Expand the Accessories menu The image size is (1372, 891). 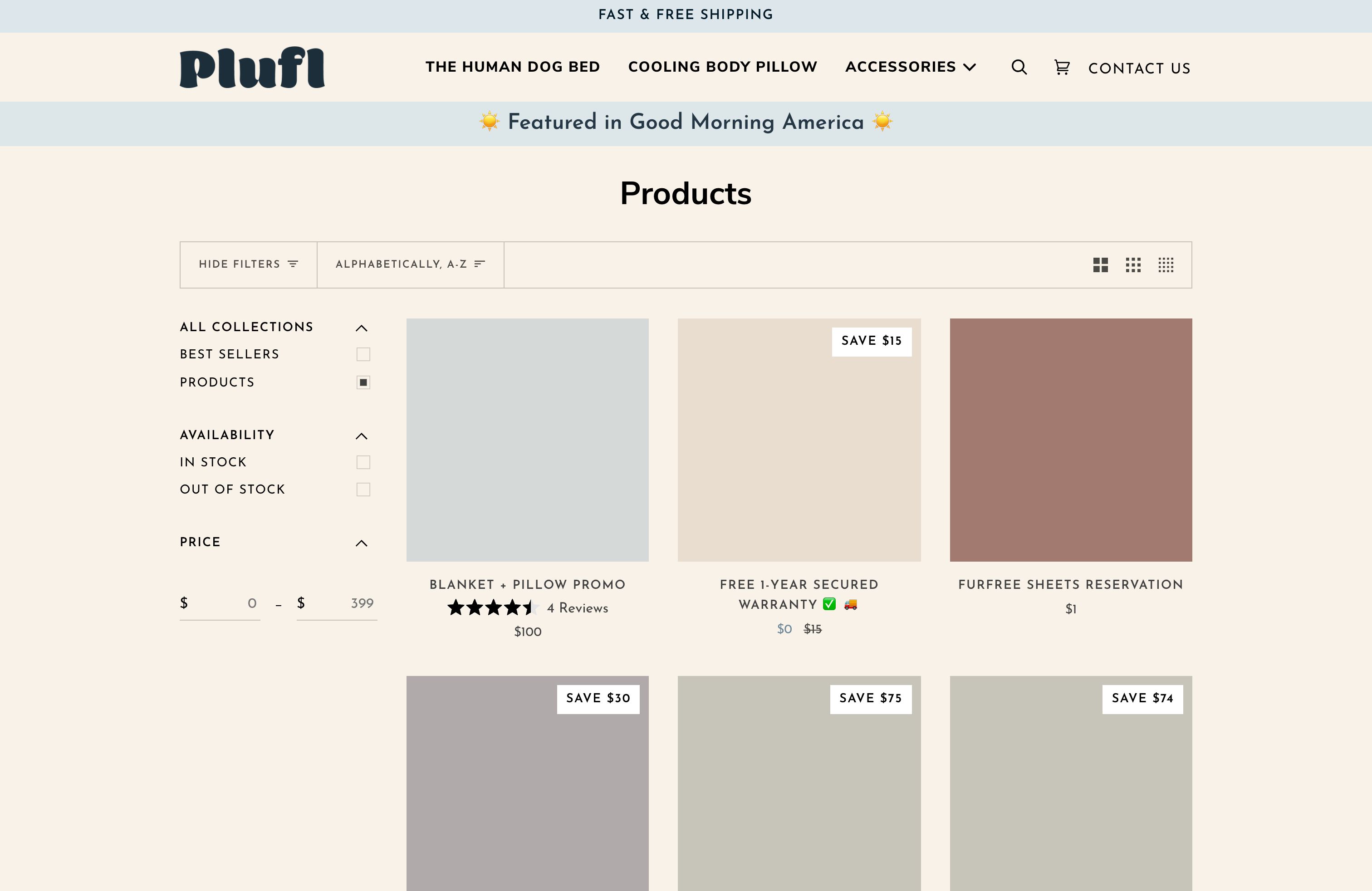coord(910,67)
